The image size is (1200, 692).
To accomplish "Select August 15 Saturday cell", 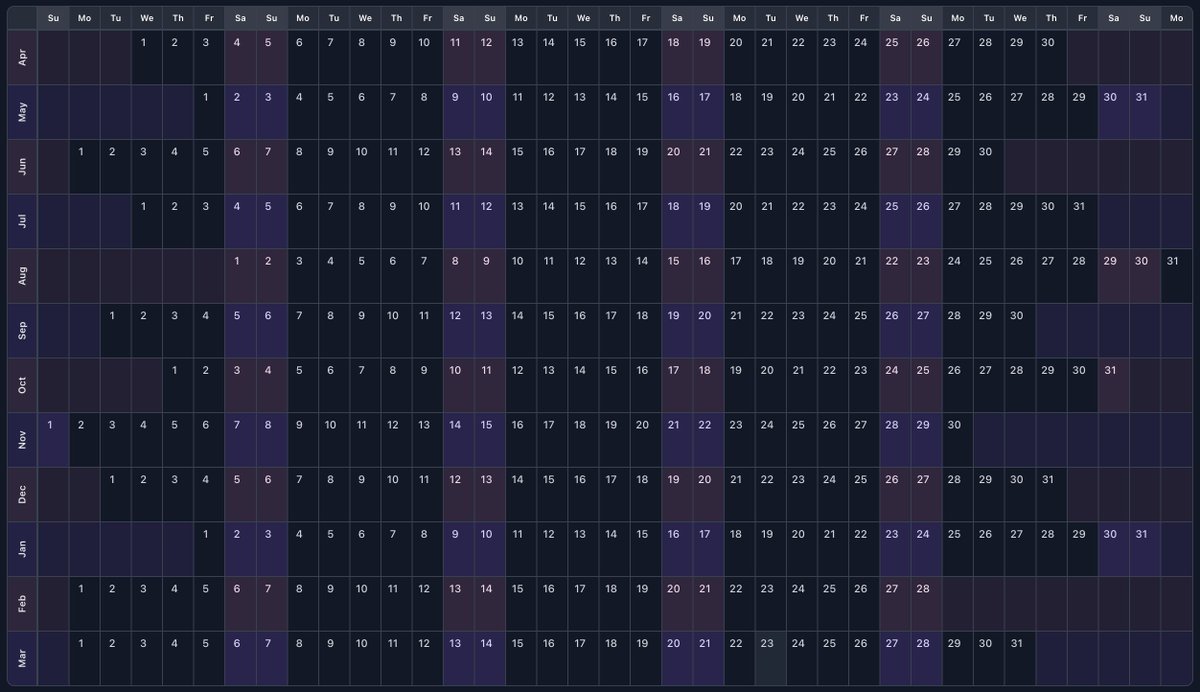I will [676, 276].
